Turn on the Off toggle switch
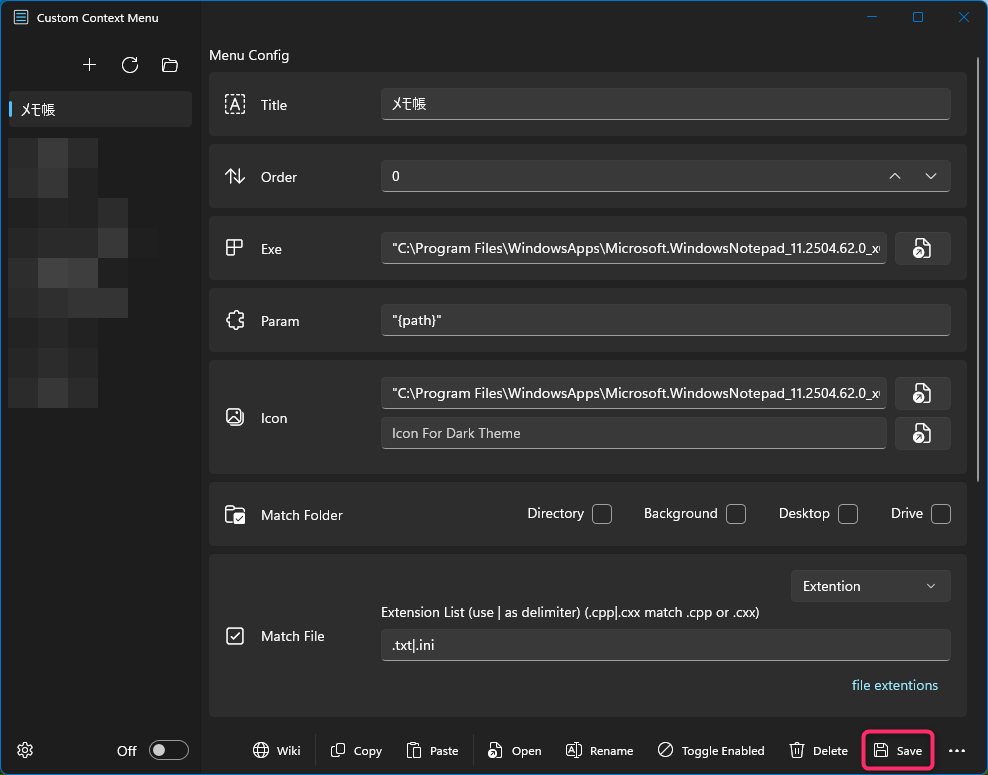Image resolution: width=988 pixels, height=775 pixels. point(169,750)
